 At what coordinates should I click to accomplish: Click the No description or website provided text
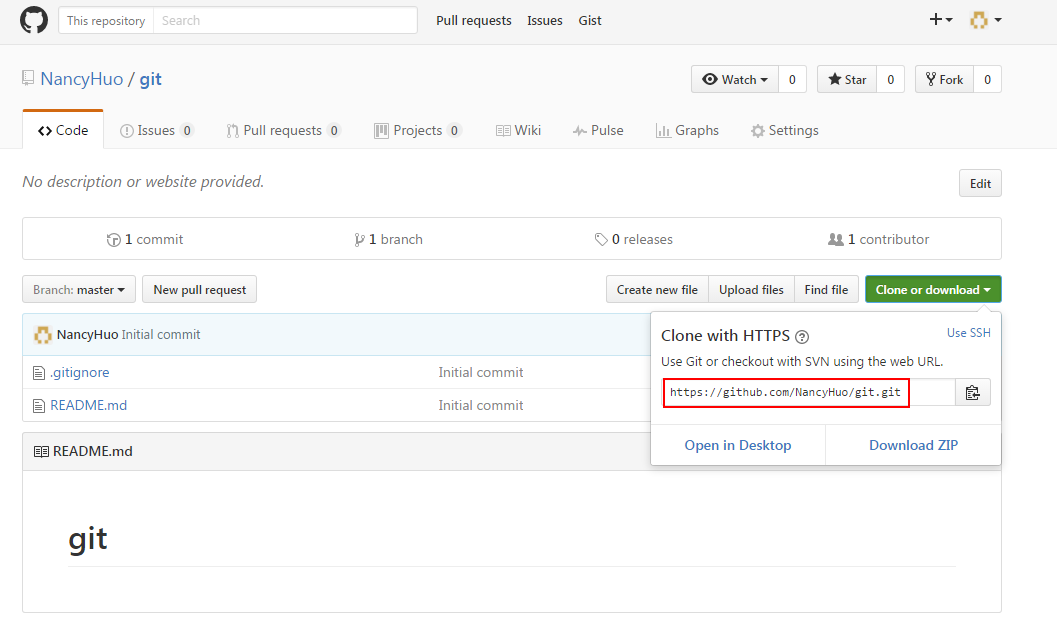pyautogui.click(x=143, y=182)
